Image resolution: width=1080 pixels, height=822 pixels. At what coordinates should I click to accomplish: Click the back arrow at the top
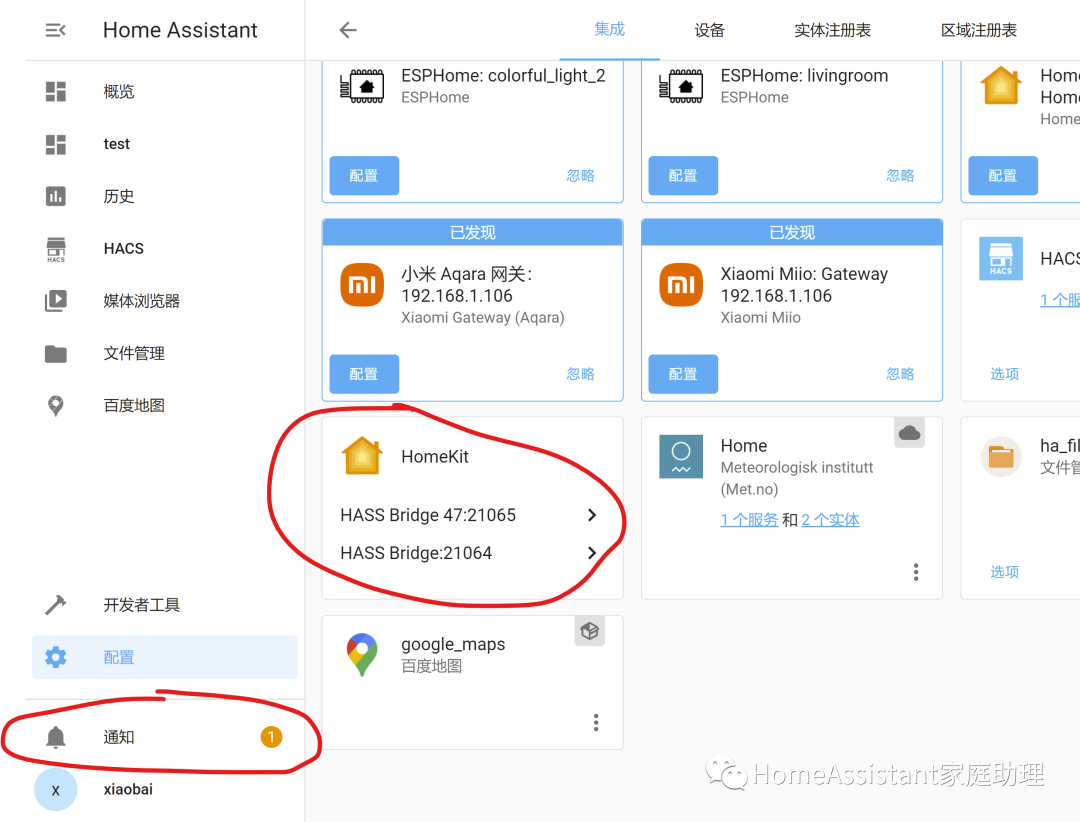[x=347, y=30]
